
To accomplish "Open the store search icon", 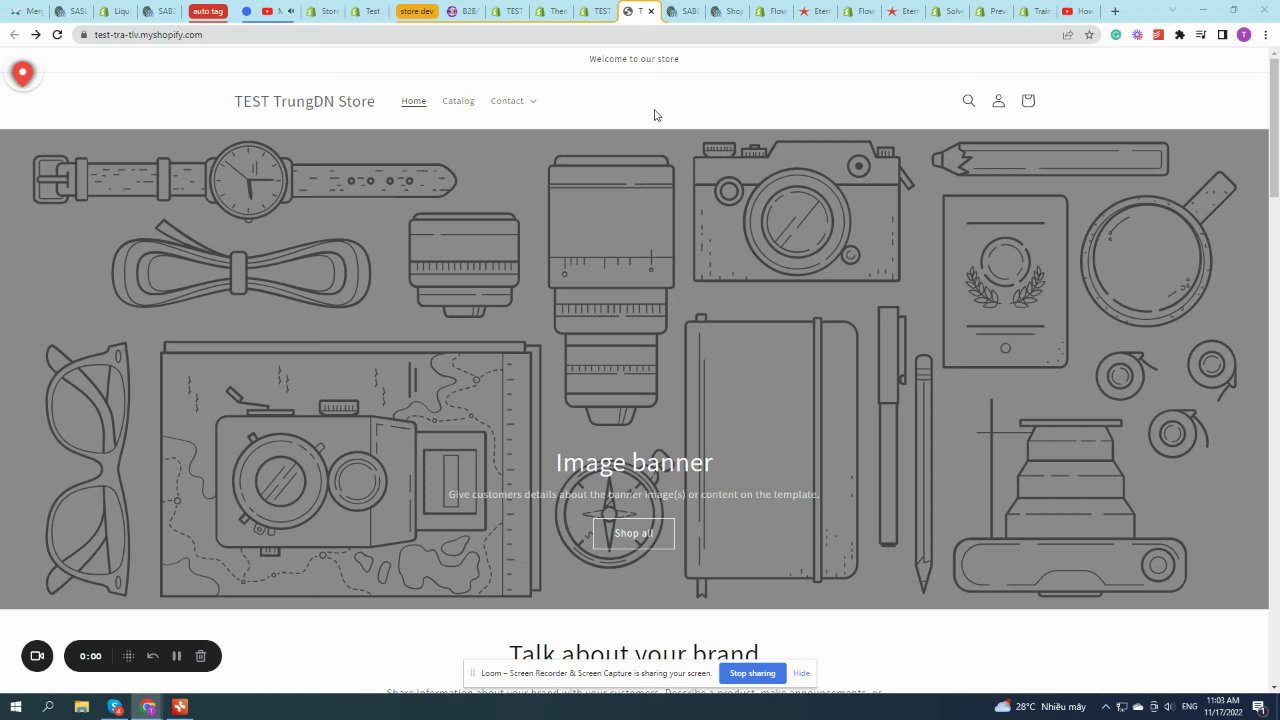I will pyautogui.click(x=968, y=101).
